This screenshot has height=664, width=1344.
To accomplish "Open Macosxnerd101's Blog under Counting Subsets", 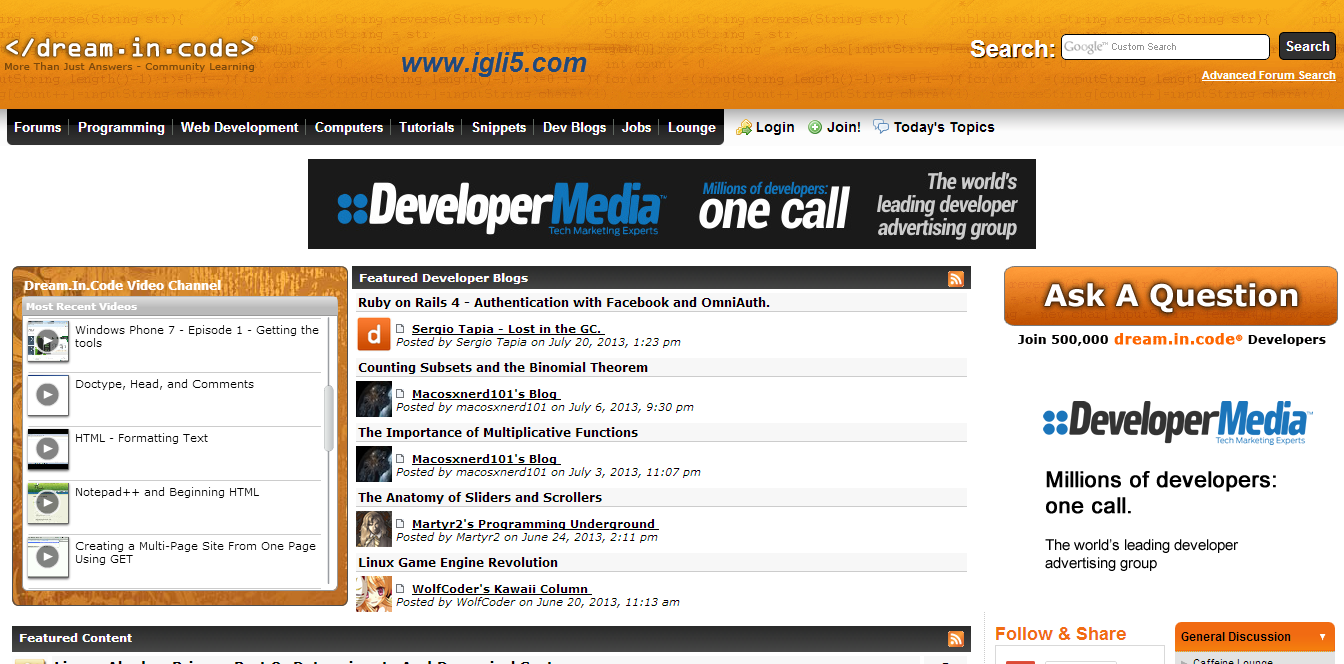I will point(486,394).
